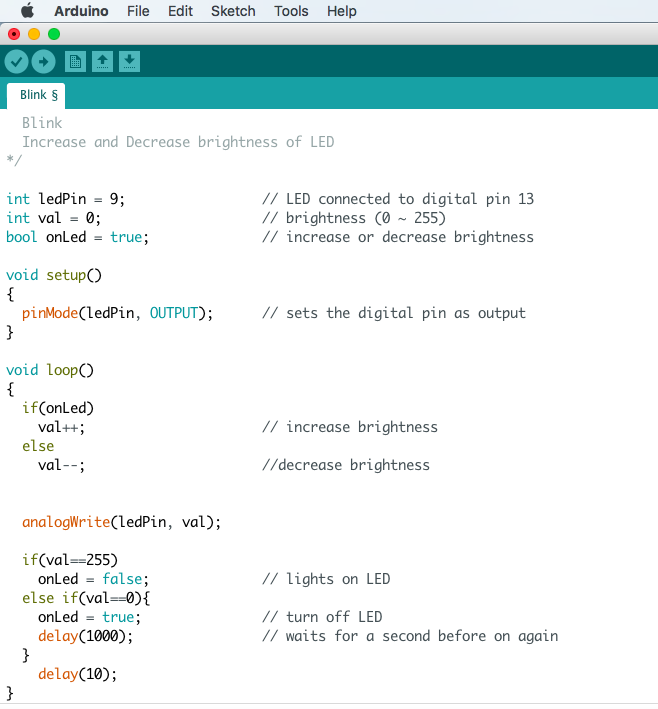Click on the 'val++;' statement
Screen dimensions: 658x709
click(61, 427)
